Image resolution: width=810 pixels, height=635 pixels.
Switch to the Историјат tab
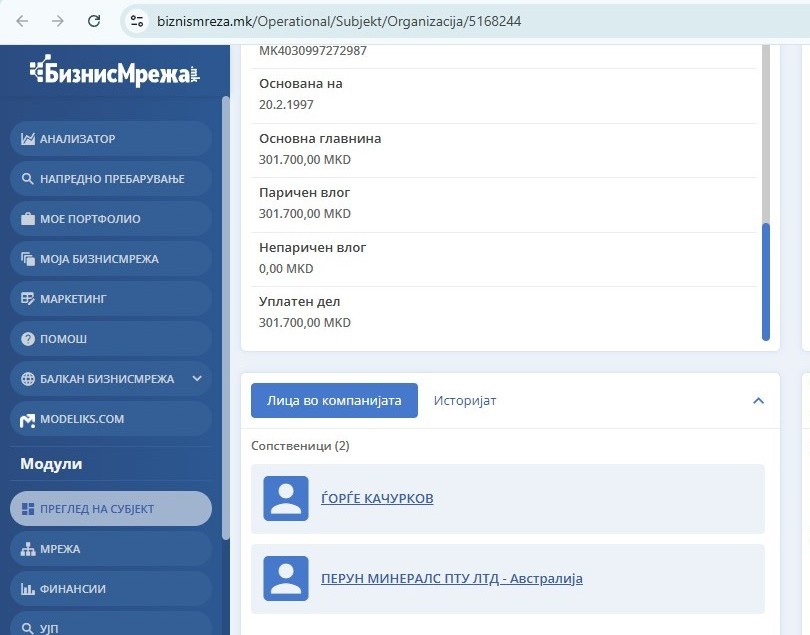464,401
